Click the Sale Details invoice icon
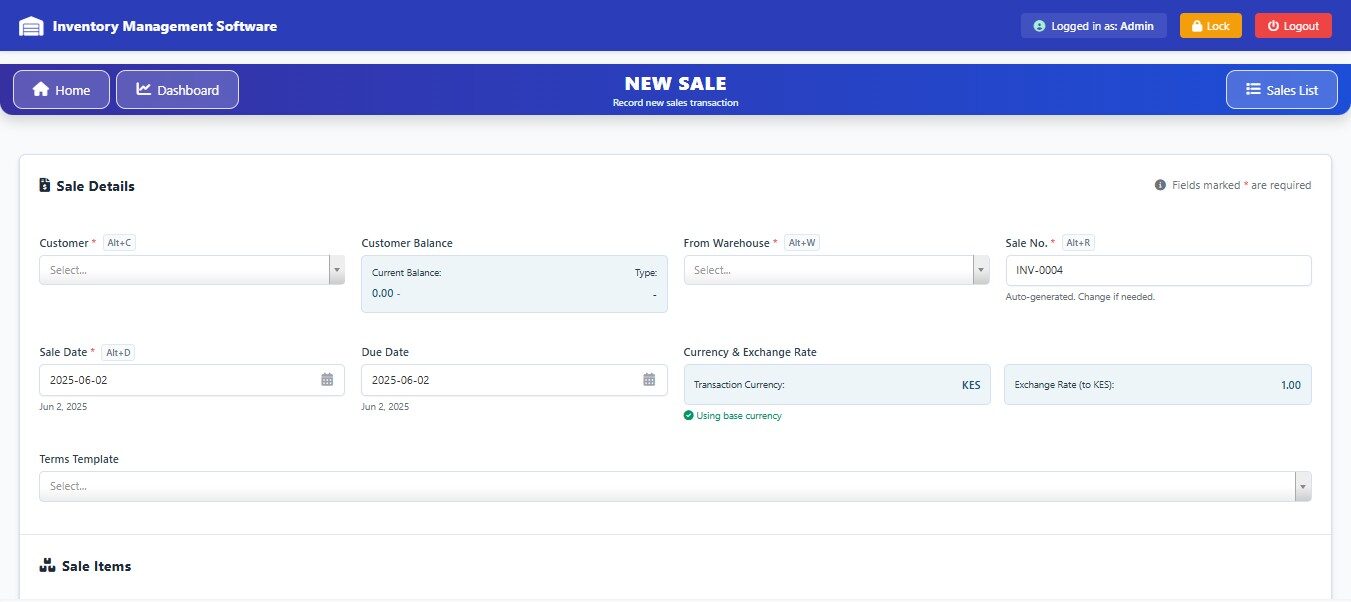 pyautogui.click(x=45, y=186)
